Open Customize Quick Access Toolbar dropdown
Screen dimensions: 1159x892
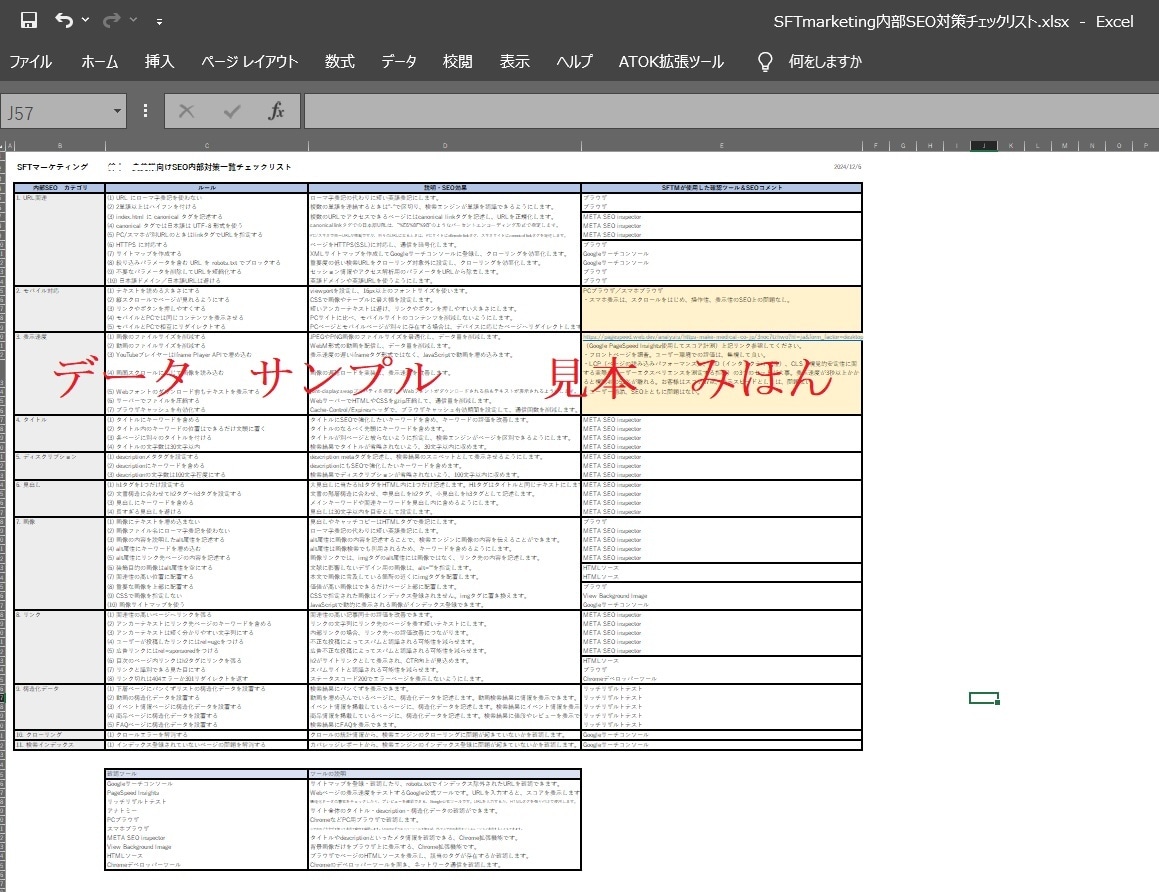coord(159,21)
